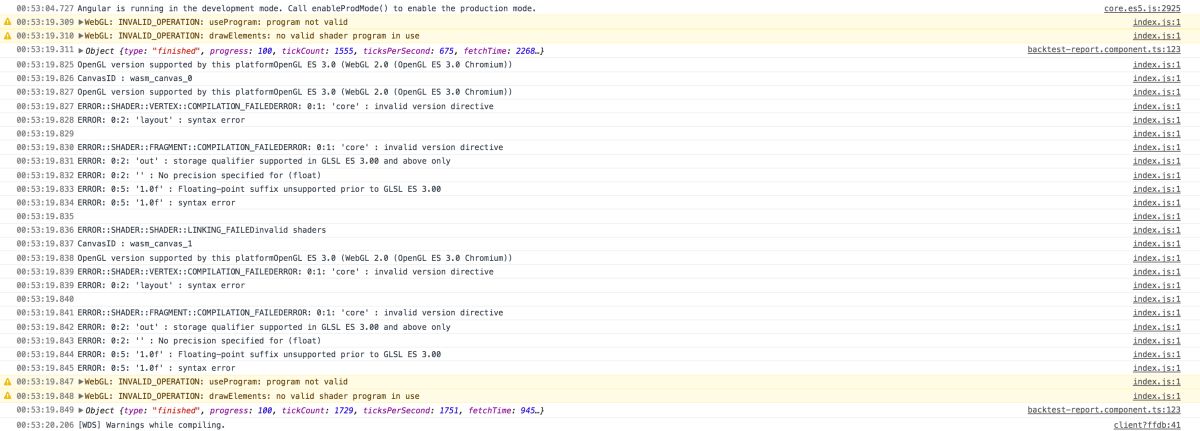Viewport: 1200px width, 431px height.
Task: Open index.js:1 link at 00:53:19.309 warning
Action: coord(1157,21)
